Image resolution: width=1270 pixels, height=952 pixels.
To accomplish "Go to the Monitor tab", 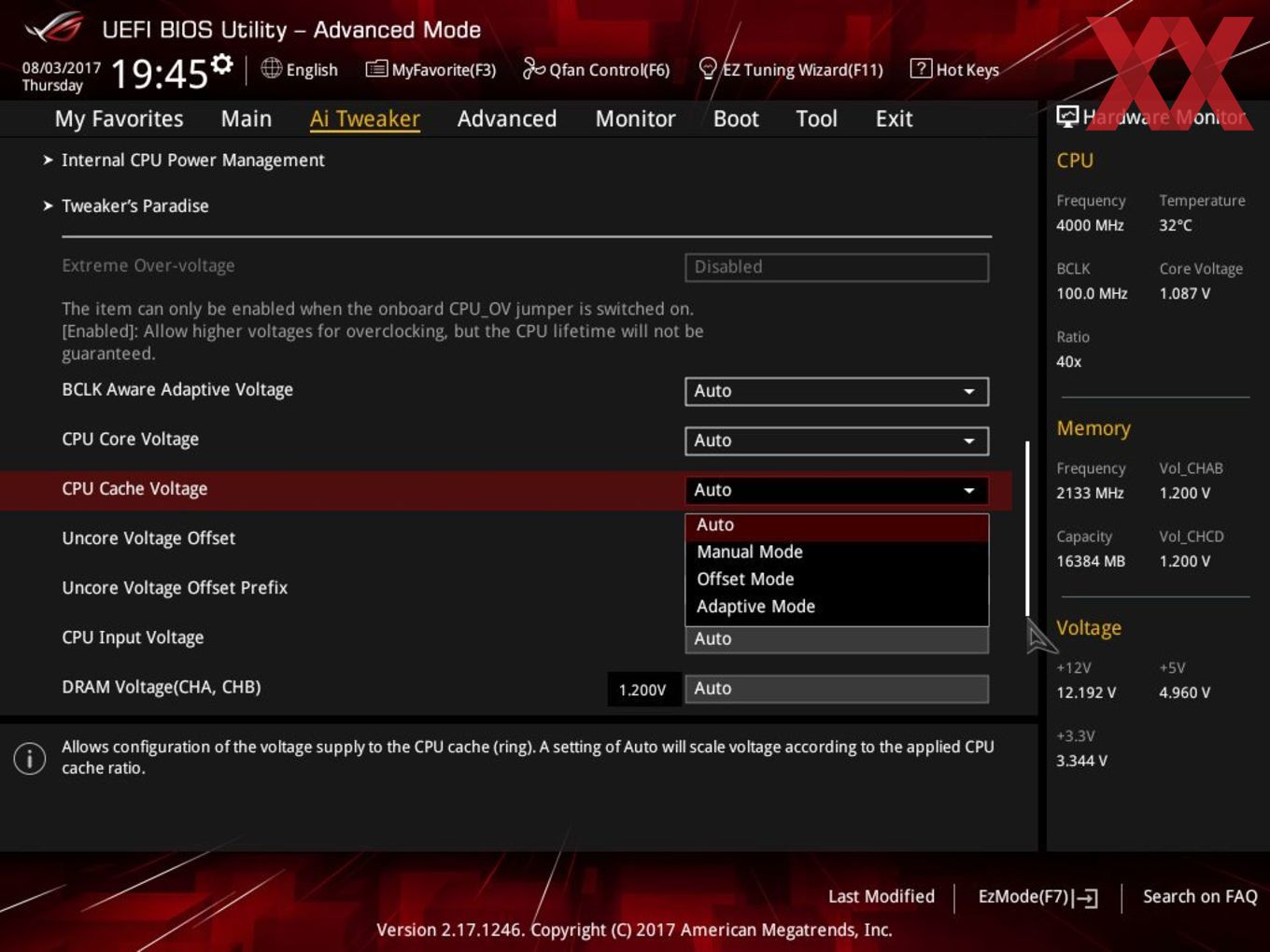I will coord(636,119).
